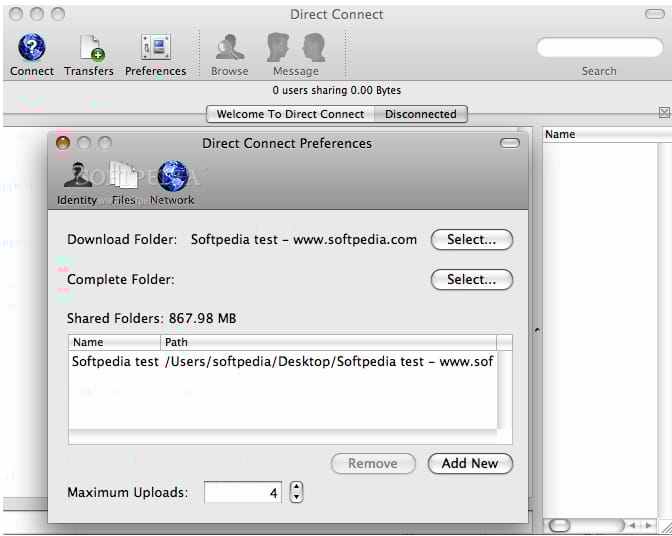Click the disabled Remove button
This screenshot has width=672, height=536.
coord(373,464)
